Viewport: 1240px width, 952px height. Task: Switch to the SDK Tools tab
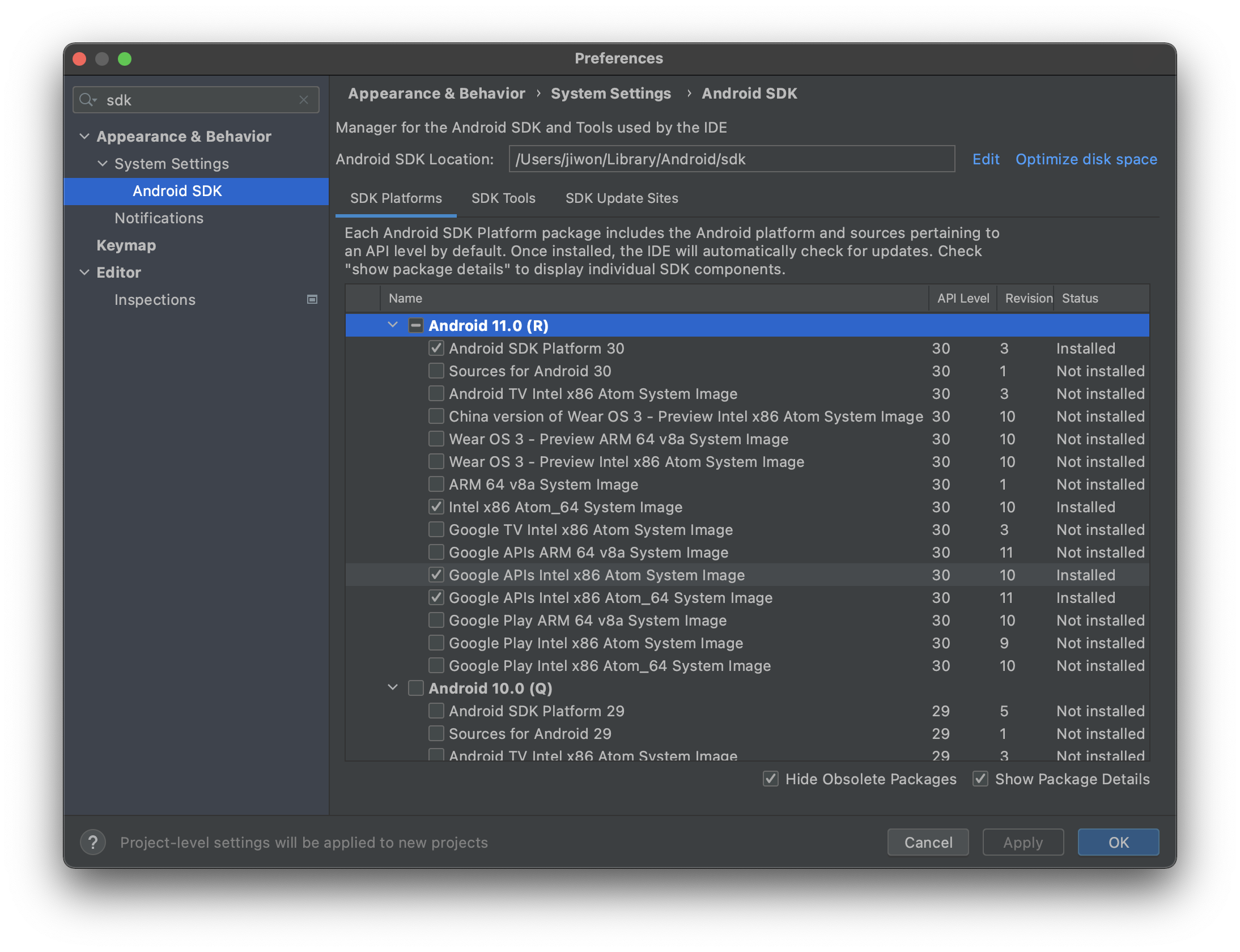point(503,198)
